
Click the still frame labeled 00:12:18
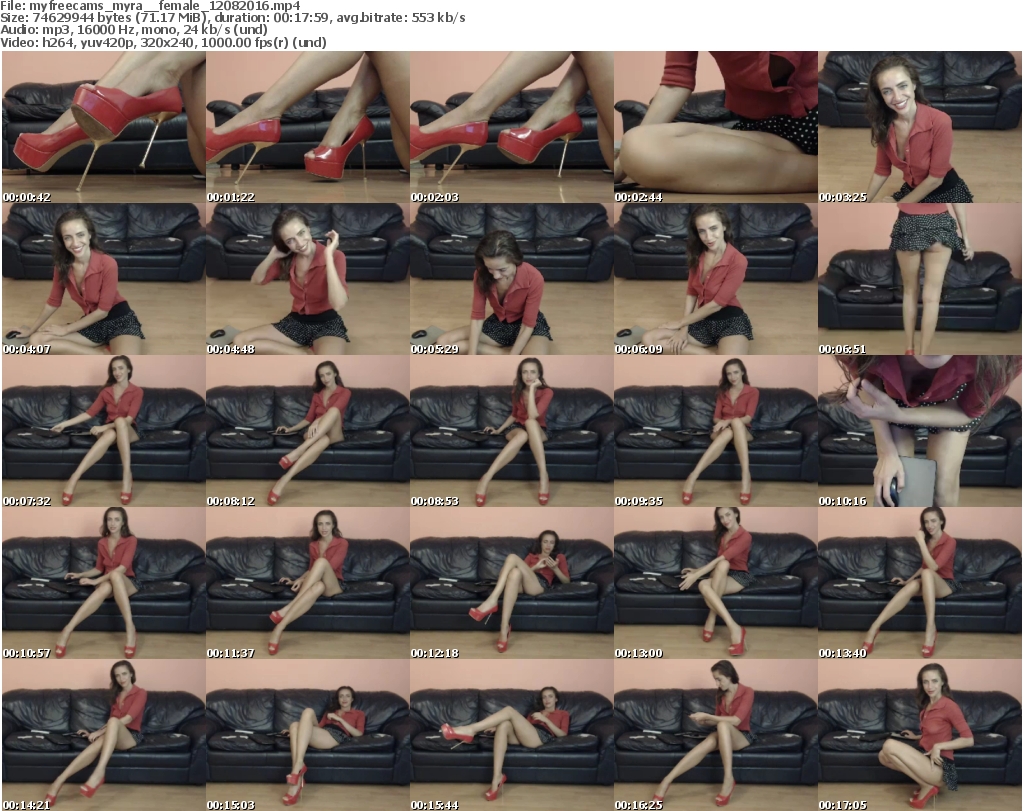[512, 583]
